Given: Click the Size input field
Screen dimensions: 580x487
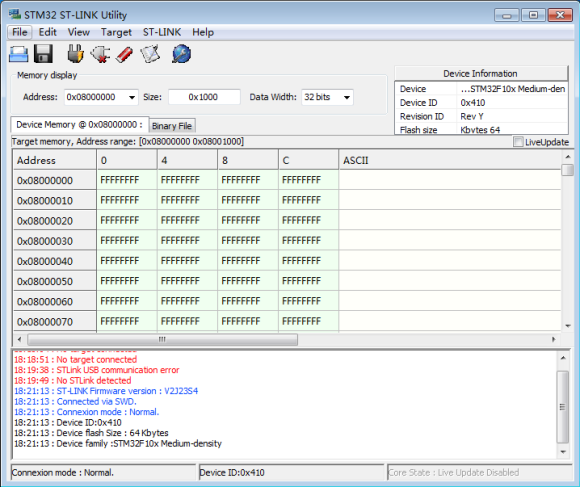Looking at the screenshot, I should [204, 97].
